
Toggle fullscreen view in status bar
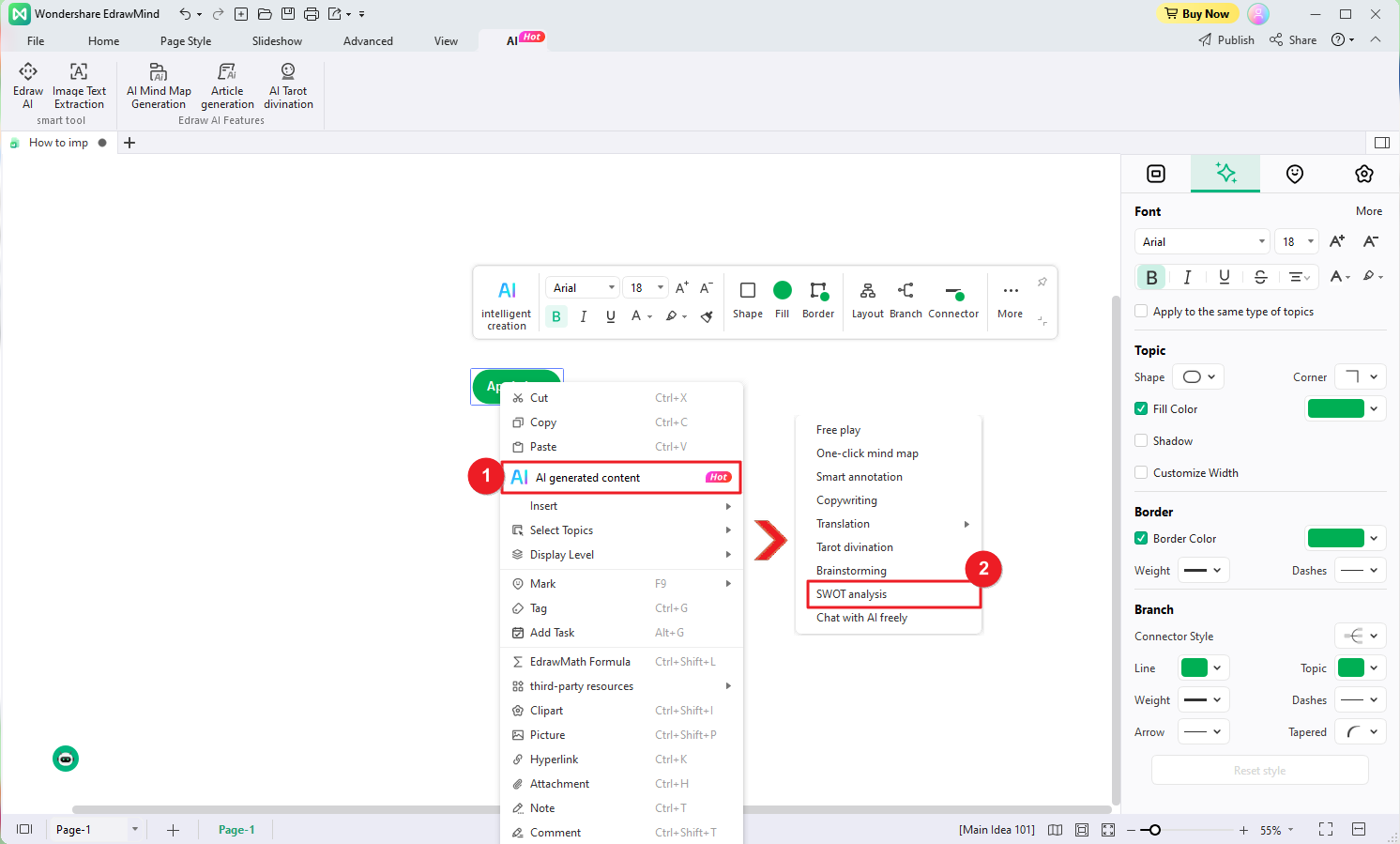[x=1326, y=830]
